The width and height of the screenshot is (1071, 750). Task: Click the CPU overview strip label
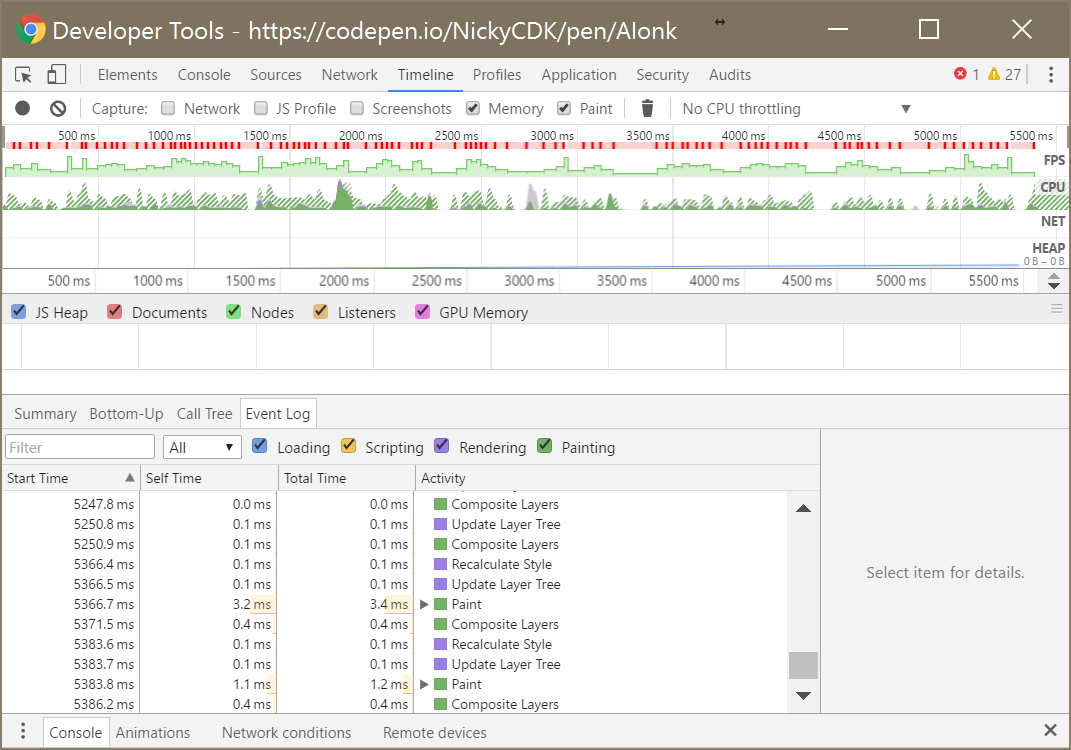[x=1053, y=186]
